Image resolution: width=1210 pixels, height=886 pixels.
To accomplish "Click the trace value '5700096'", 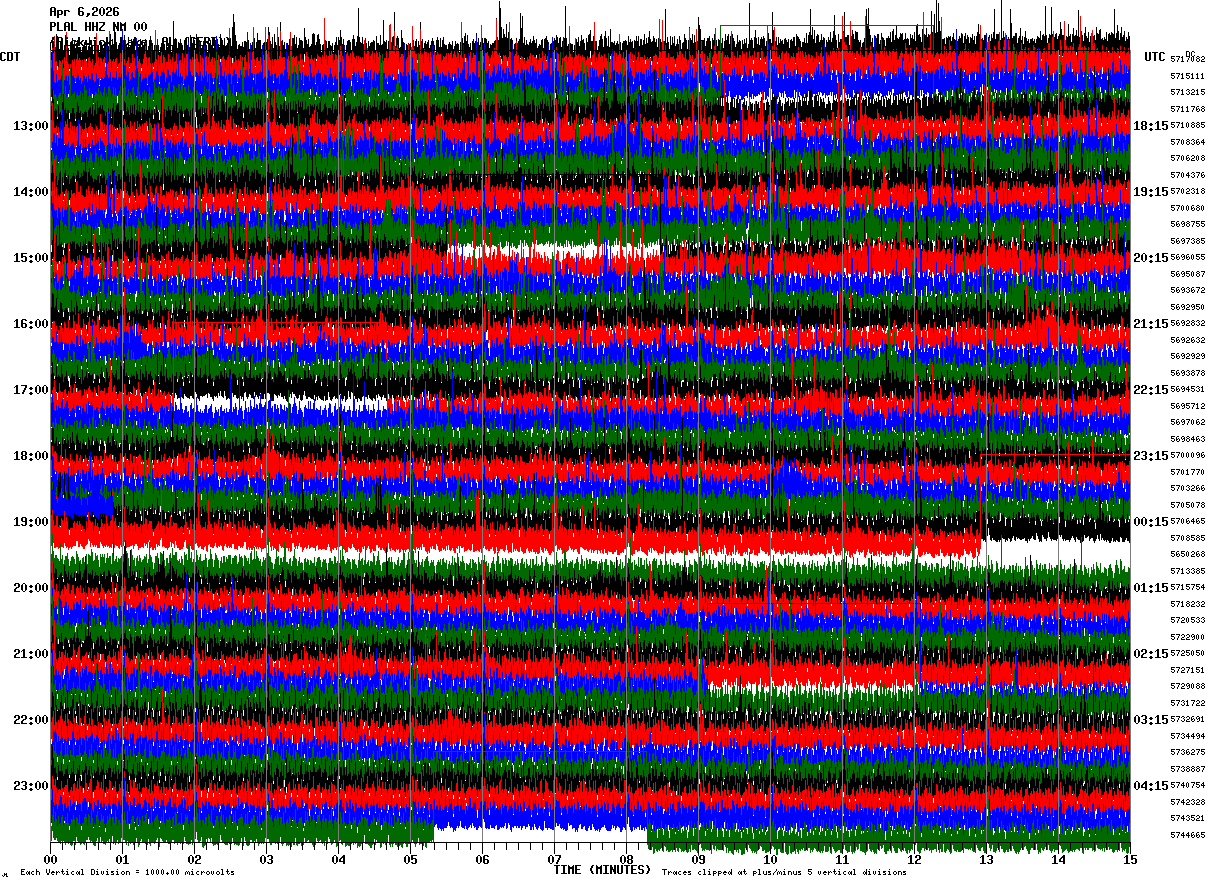I will [1187, 455].
